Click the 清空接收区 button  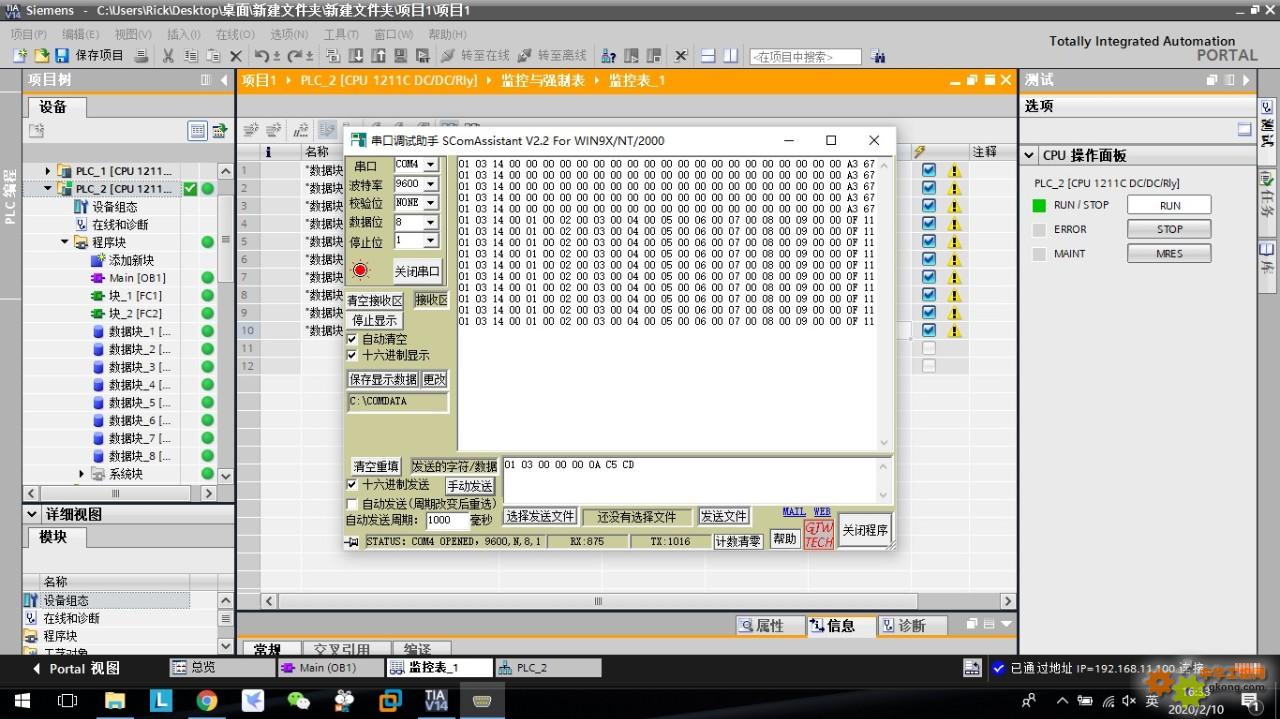coord(375,301)
